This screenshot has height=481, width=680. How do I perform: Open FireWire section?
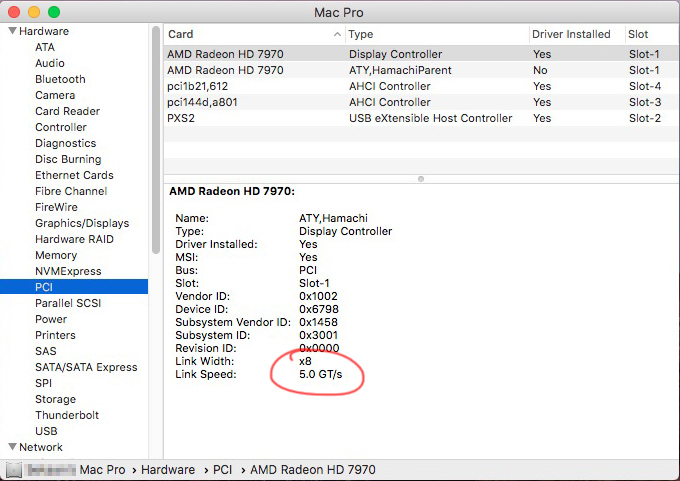coord(56,207)
